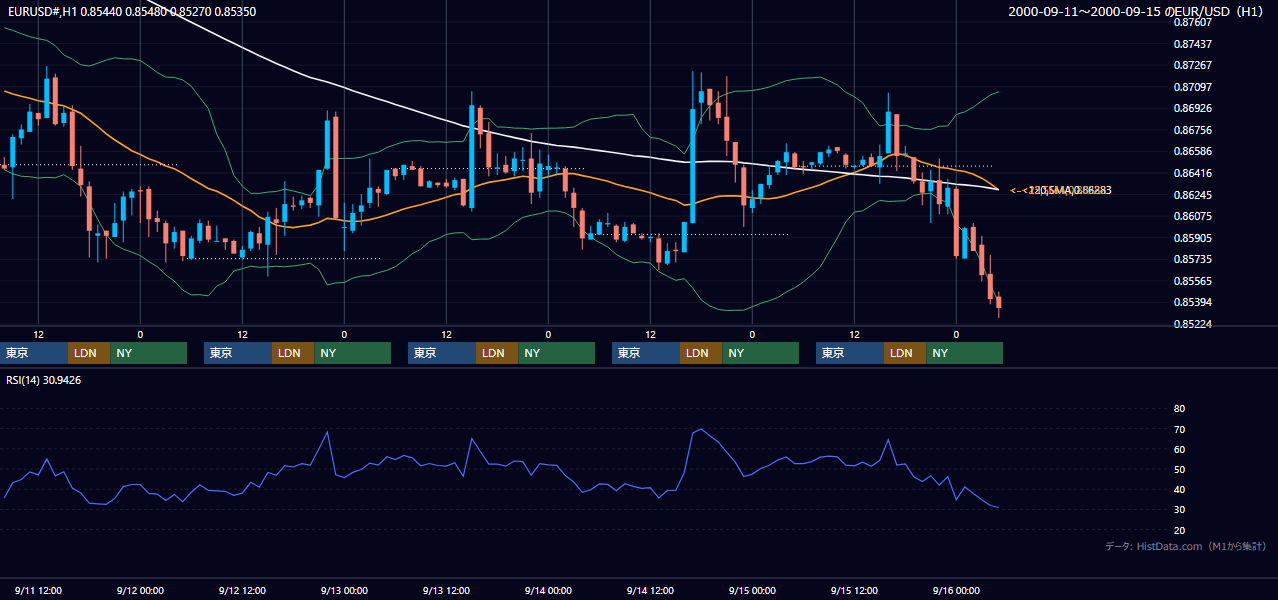Select the LDN session block for 9/13
The image size is (1278, 600).
497,353
